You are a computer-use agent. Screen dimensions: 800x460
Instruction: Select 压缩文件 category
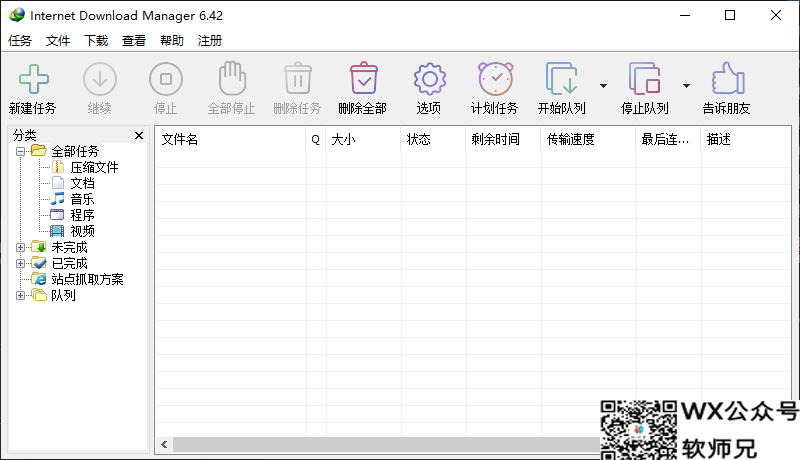coord(94,167)
